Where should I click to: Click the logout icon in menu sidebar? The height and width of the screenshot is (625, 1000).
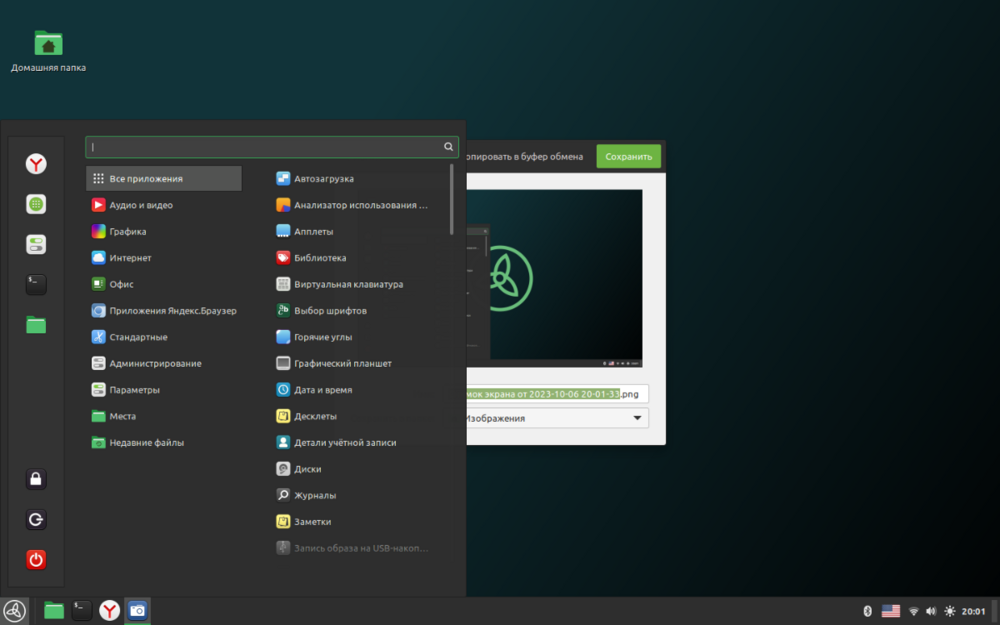click(x=36, y=520)
